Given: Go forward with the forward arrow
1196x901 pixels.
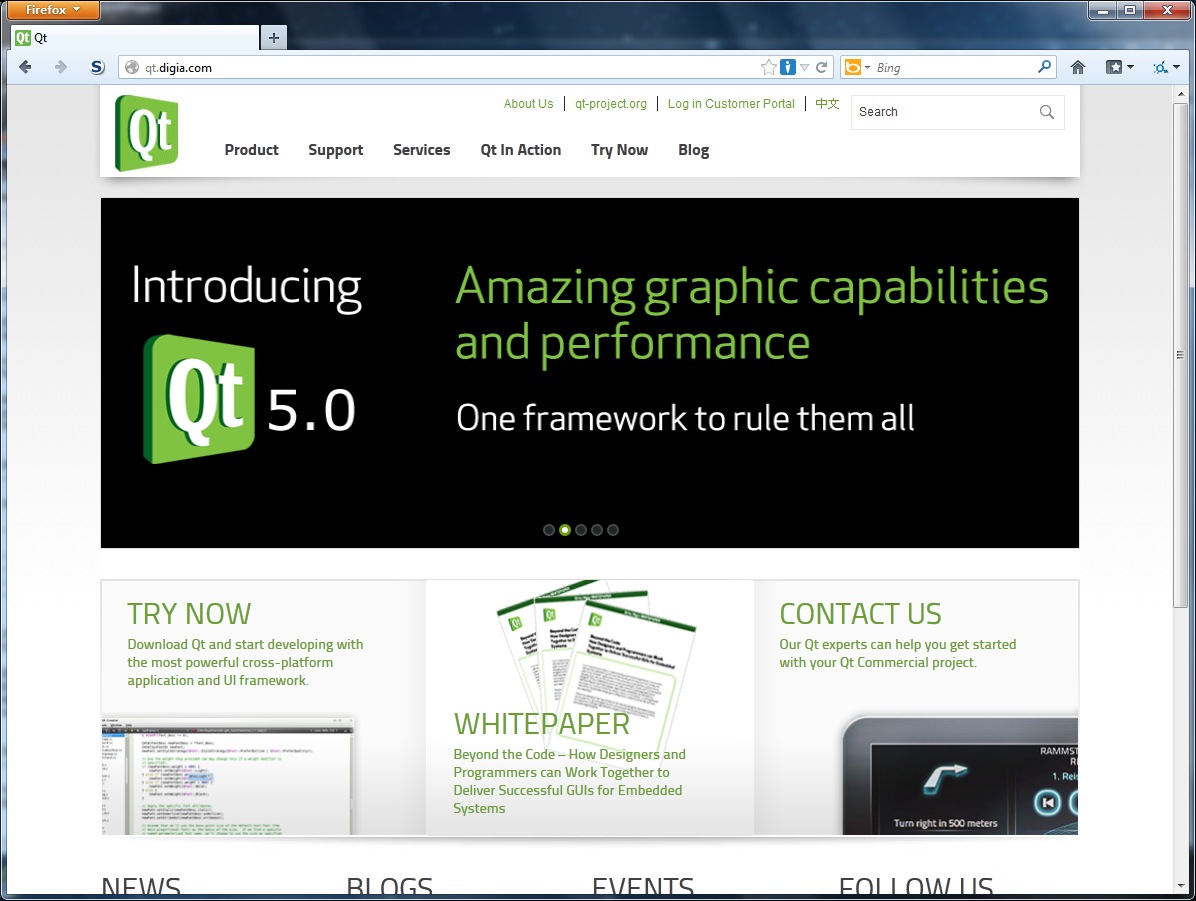Looking at the screenshot, I should click(x=61, y=67).
